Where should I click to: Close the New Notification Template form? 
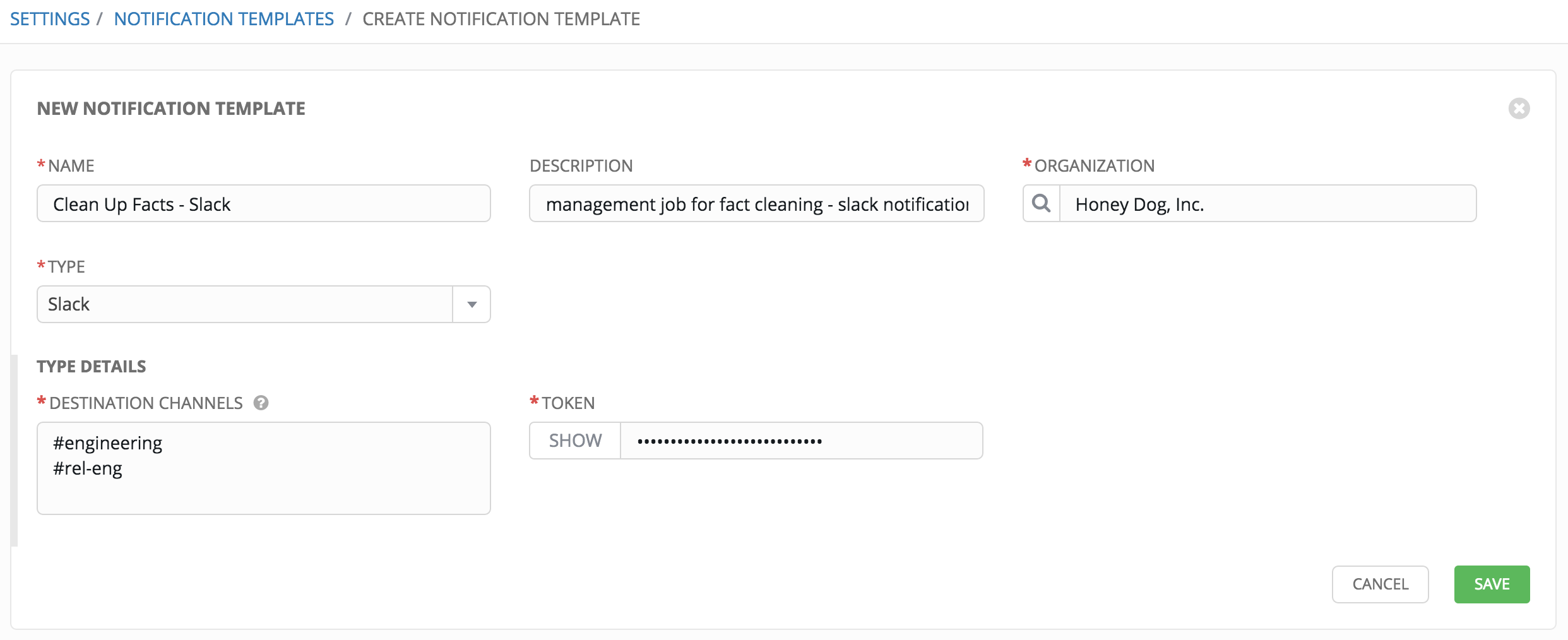(1519, 109)
